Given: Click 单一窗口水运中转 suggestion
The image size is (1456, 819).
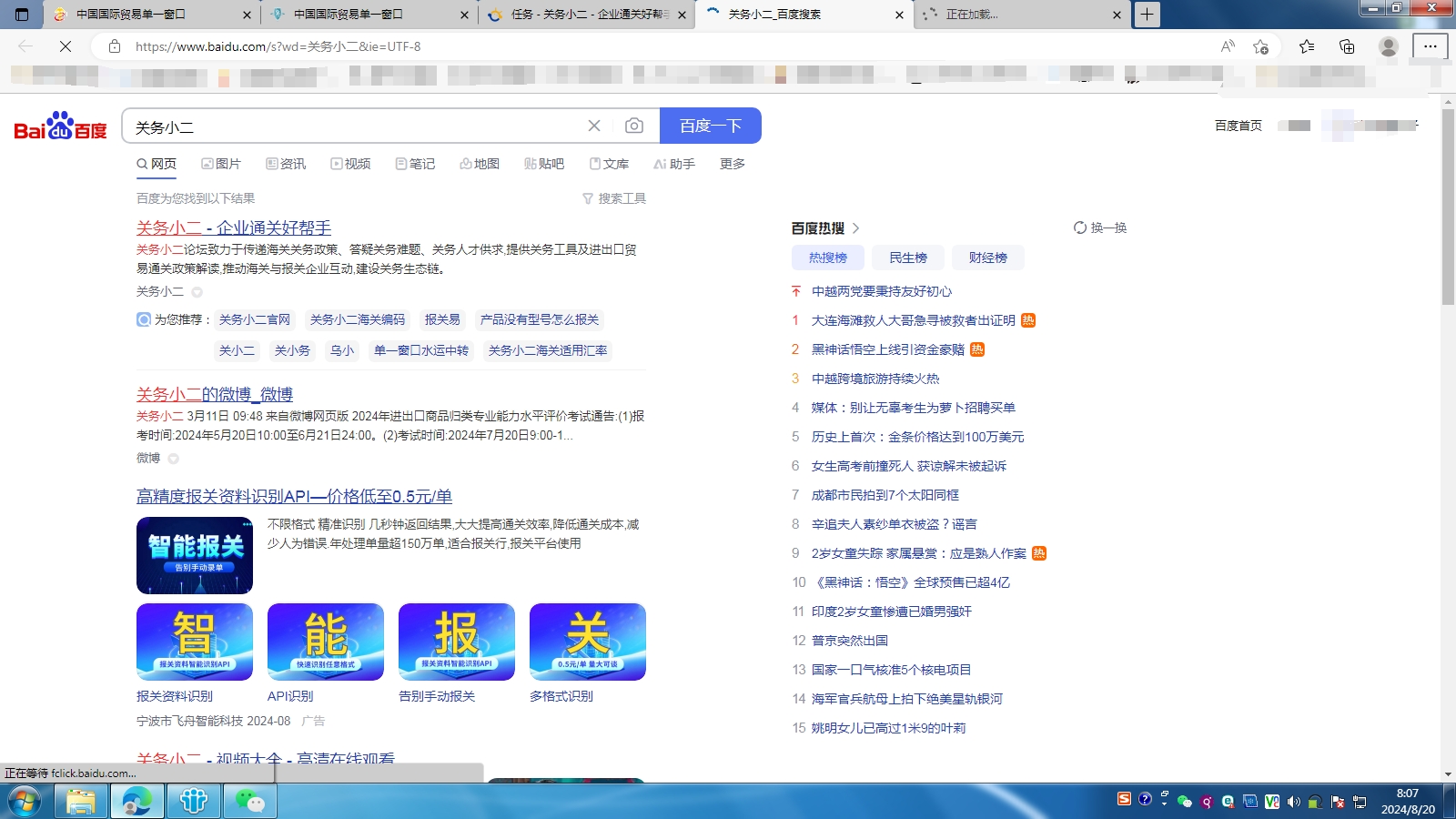Looking at the screenshot, I should tap(421, 350).
